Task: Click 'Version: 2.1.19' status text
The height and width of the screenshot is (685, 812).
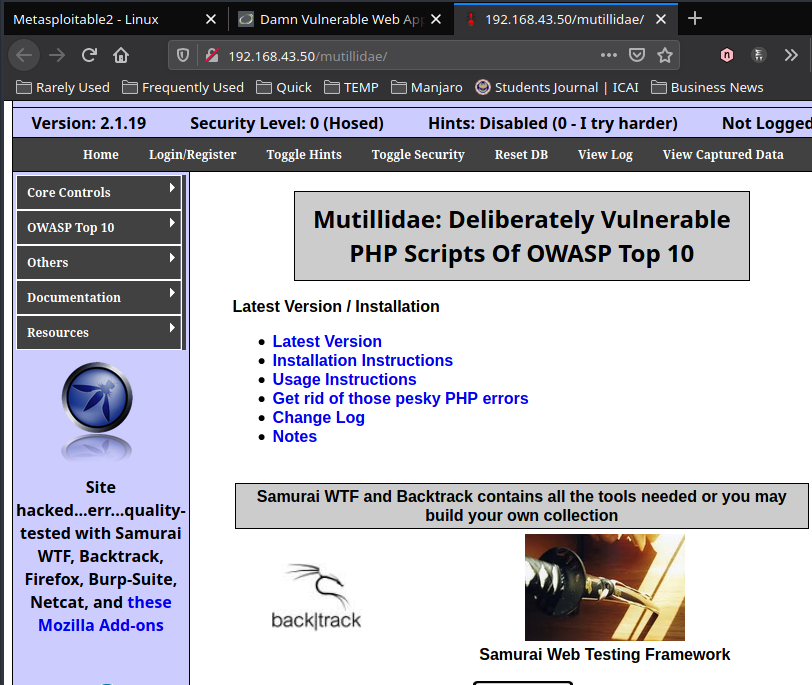Action: [89, 123]
